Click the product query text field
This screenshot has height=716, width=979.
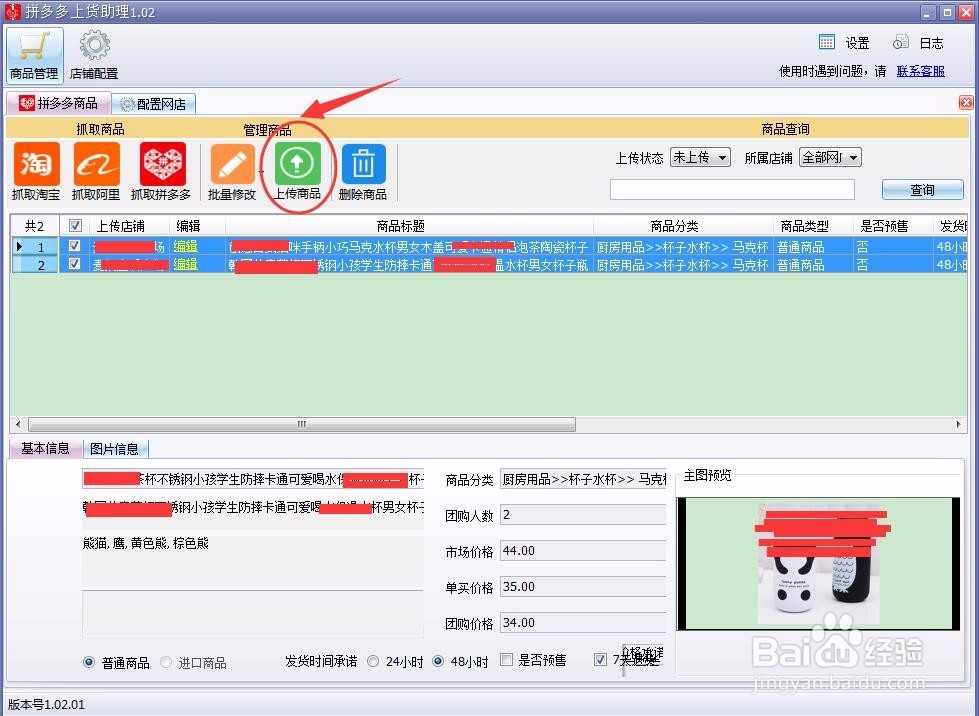pos(732,190)
